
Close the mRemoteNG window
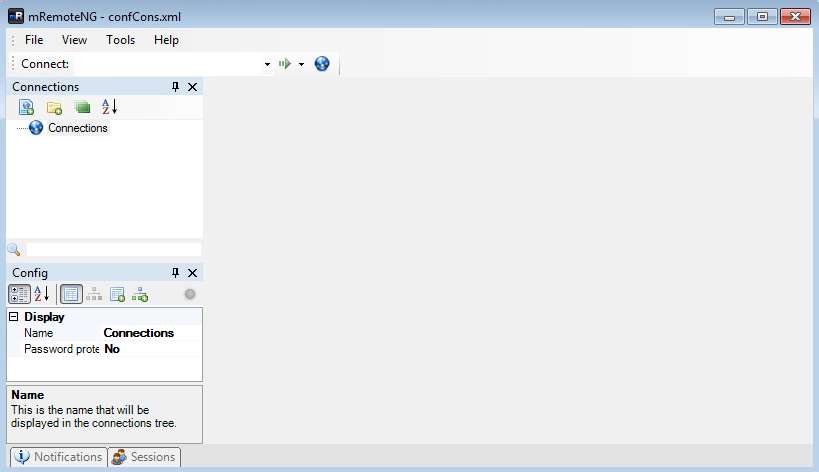click(795, 17)
